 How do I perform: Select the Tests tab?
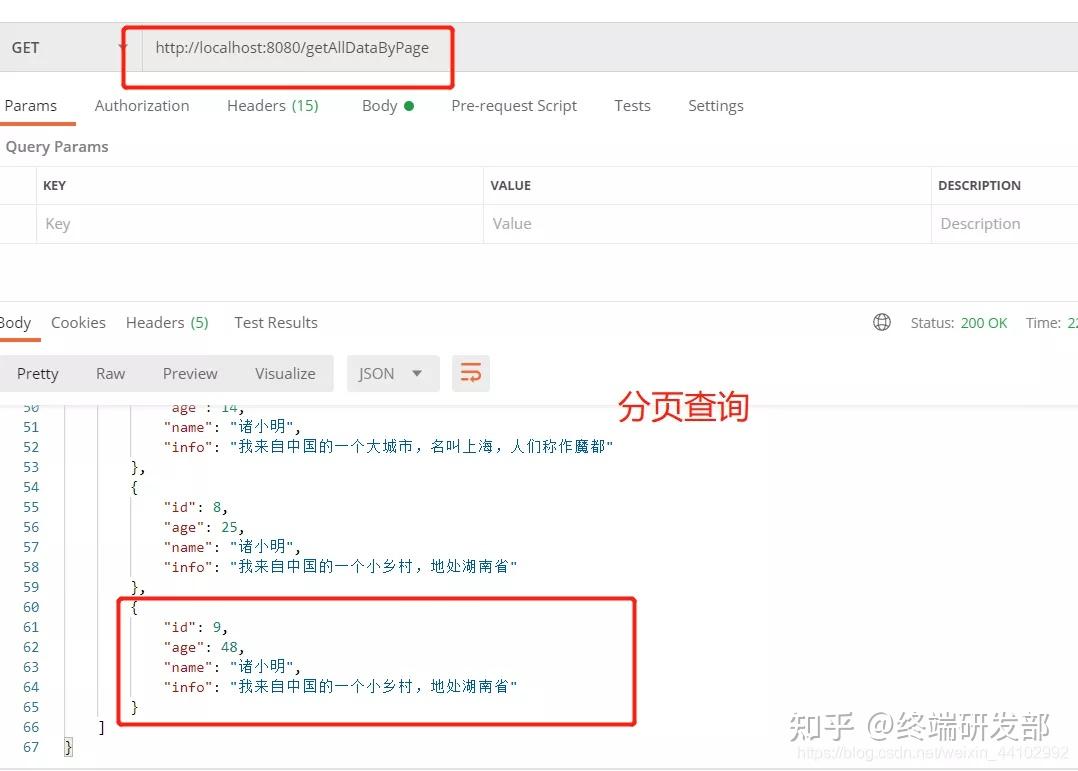[x=632, y=105]
